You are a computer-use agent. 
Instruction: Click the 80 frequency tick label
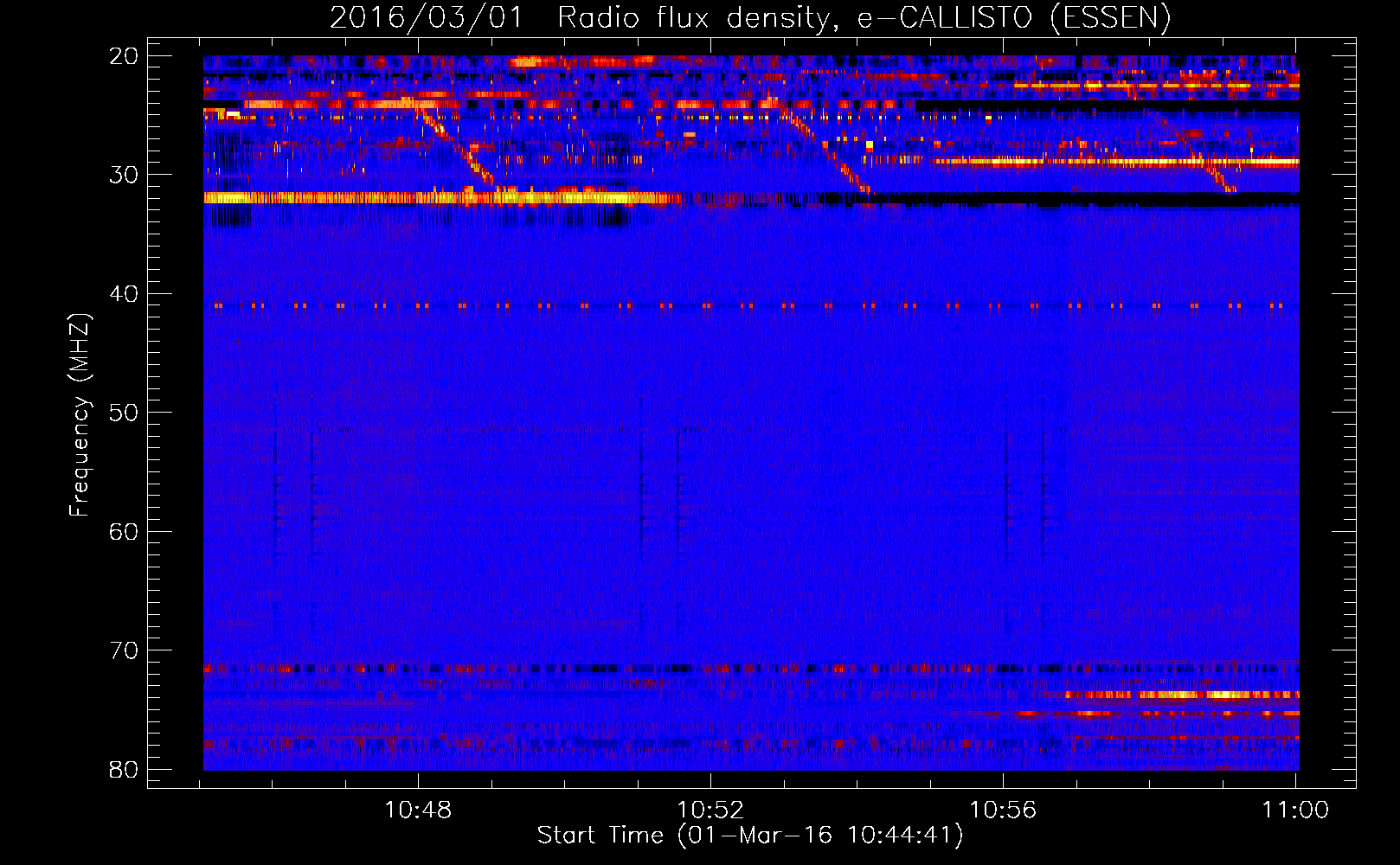click(124, 770)
